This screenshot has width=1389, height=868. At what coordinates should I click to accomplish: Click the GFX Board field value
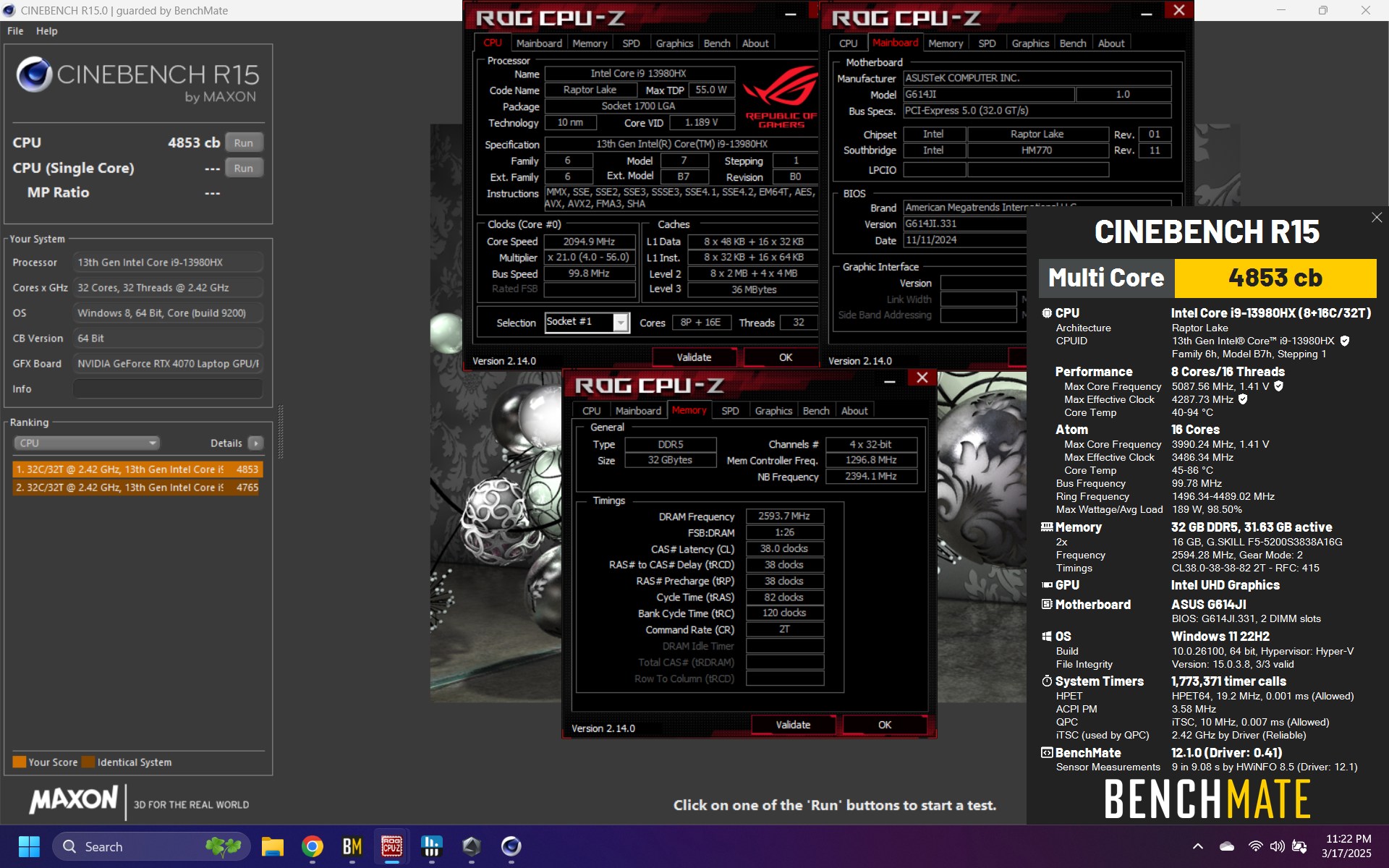[168, 363]
